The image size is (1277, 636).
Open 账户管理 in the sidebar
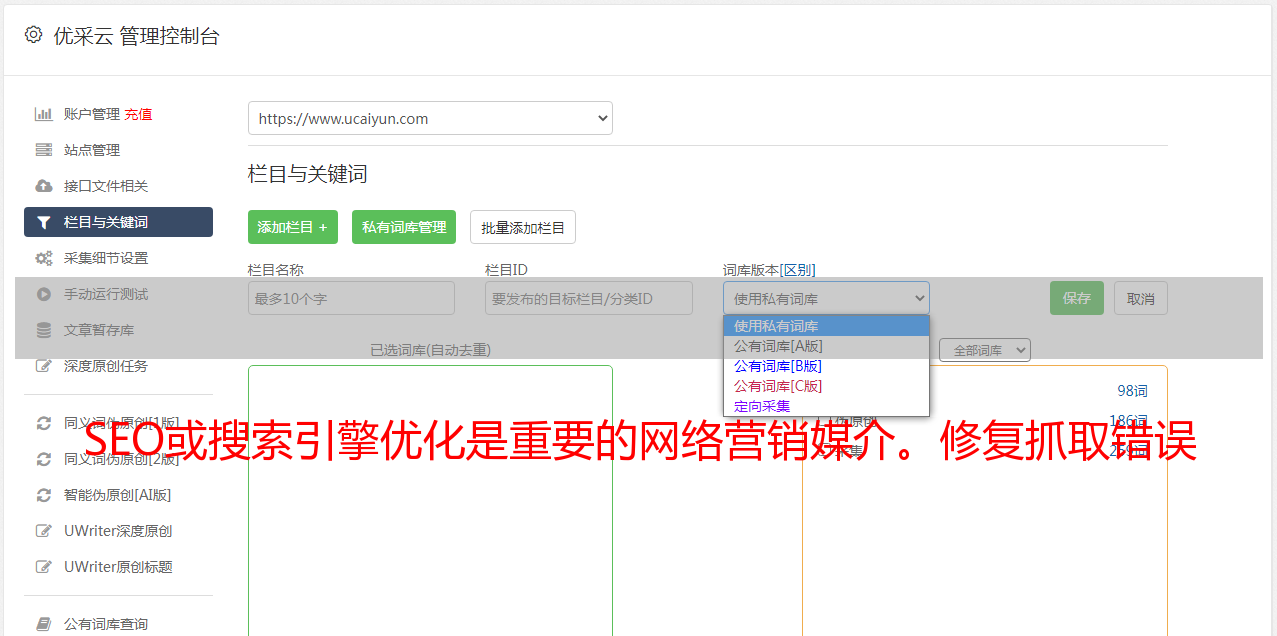pyautogui.click(x=91, y=114)
